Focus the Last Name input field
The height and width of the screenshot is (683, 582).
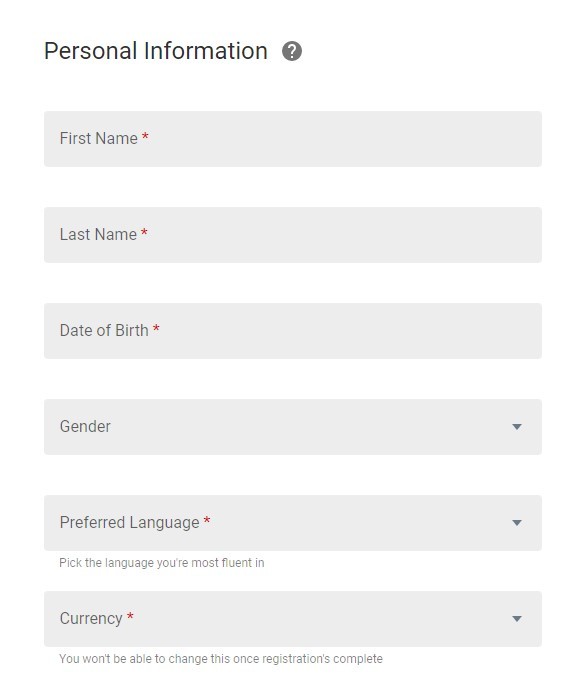293,235
